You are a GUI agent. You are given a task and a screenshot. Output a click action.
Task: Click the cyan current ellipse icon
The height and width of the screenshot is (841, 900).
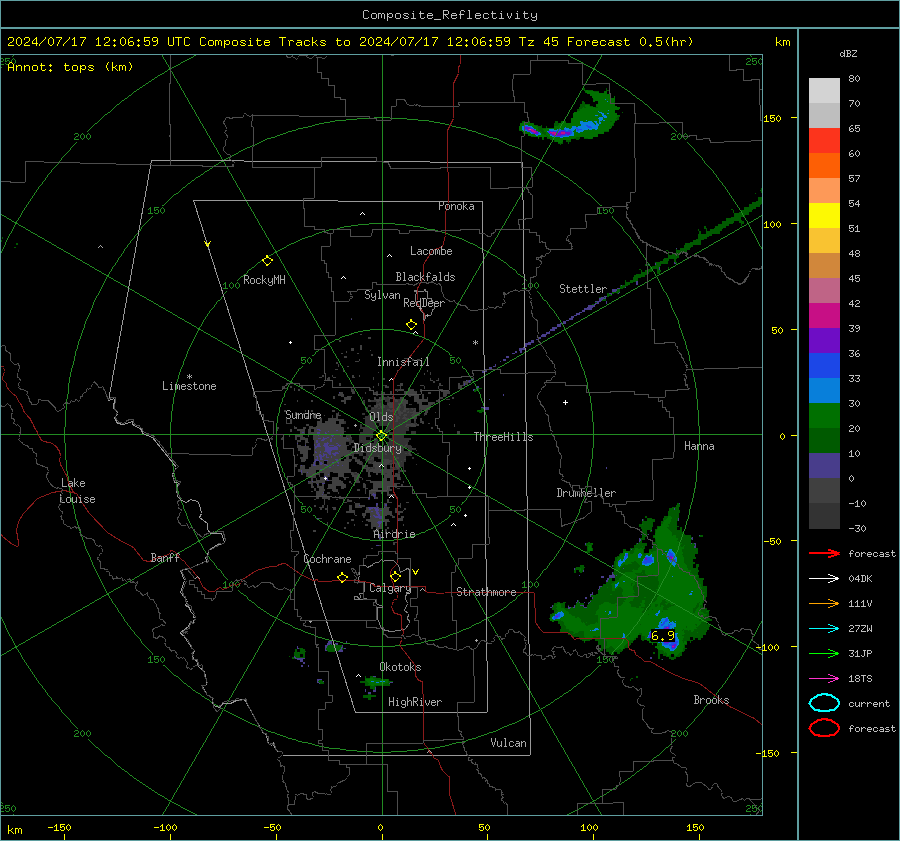pos(824,703)
